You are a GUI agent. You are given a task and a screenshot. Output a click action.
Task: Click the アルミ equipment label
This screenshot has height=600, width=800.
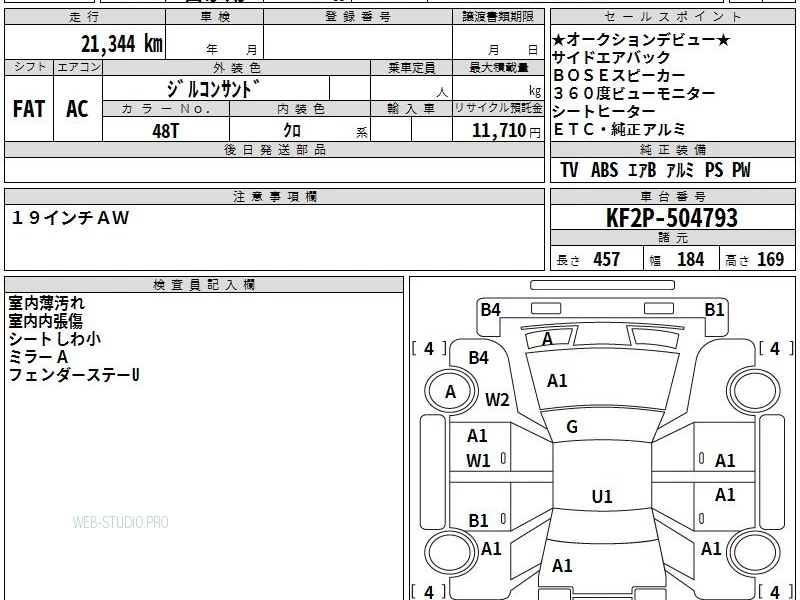tap(680, 170)
